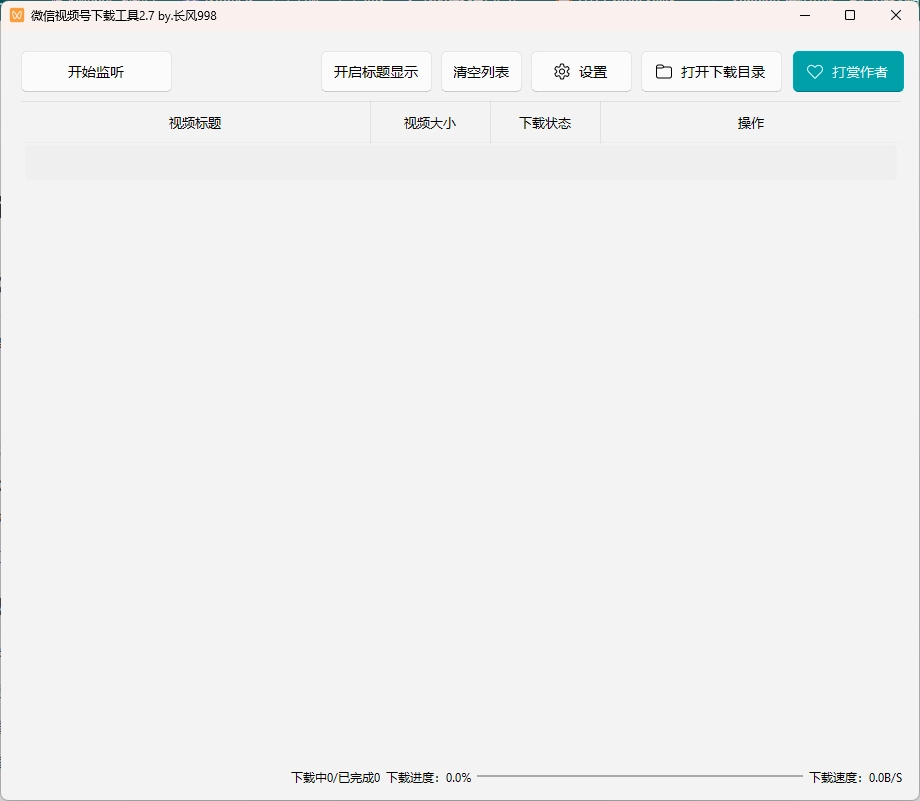
Task: Minimize the 微信视频号下载工具 window
Action: (805, 15)
